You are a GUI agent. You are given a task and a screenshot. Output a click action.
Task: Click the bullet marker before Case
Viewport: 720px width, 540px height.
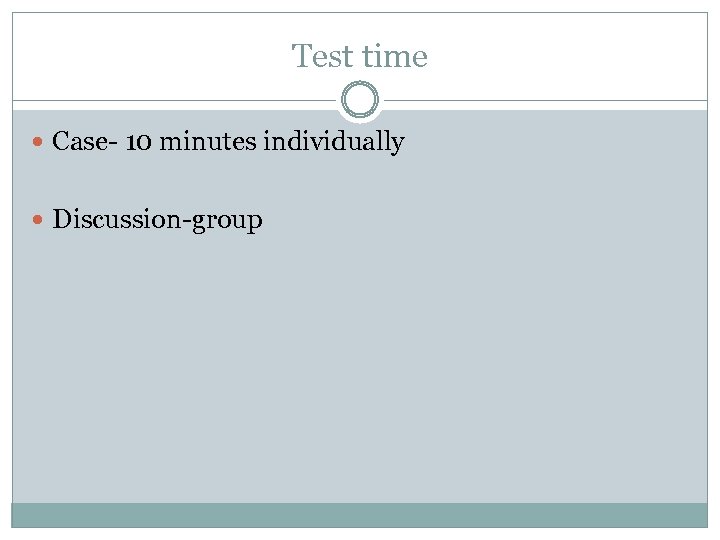click(x=38, y=143)
